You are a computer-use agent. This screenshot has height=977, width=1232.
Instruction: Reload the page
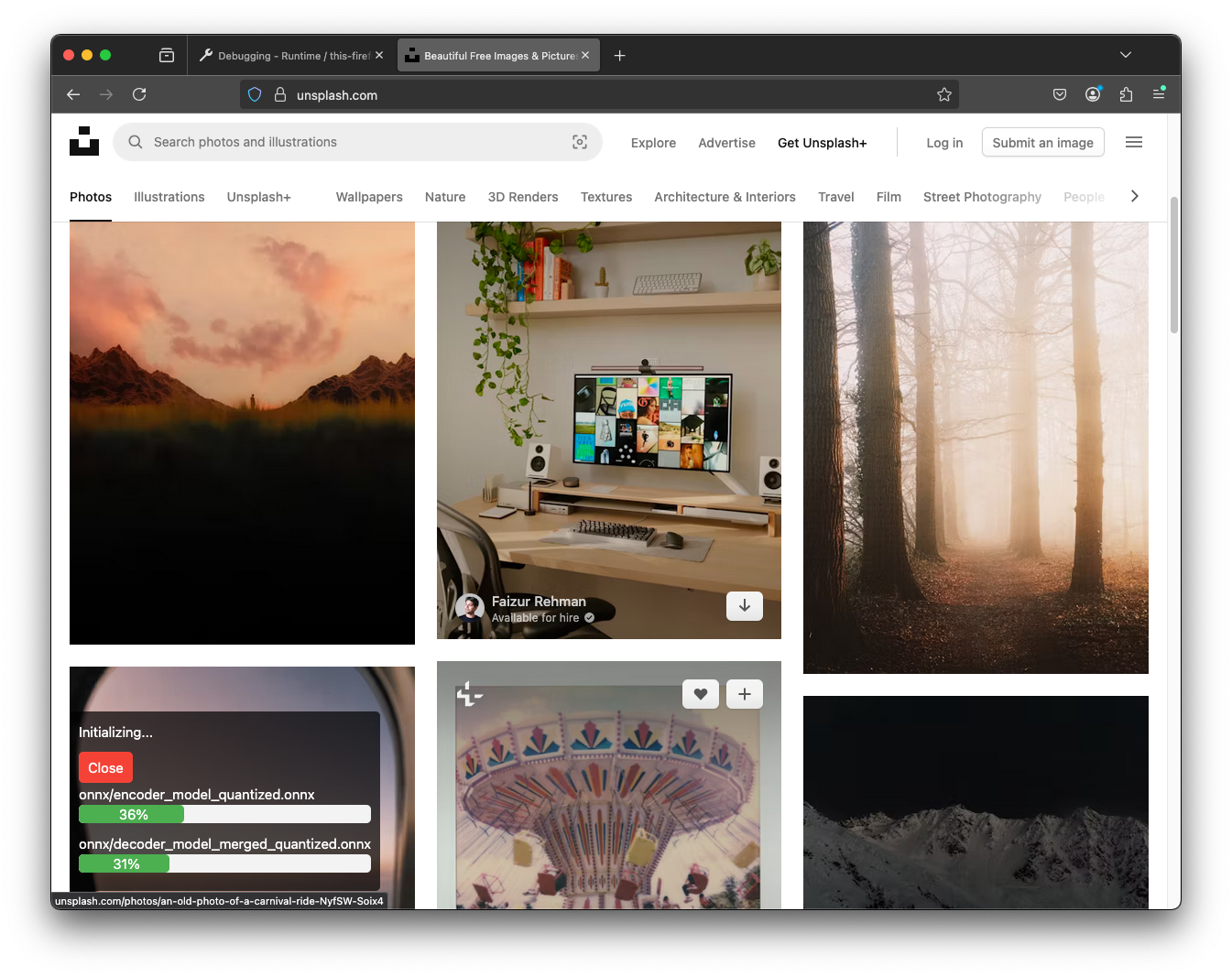click(139, 94)
